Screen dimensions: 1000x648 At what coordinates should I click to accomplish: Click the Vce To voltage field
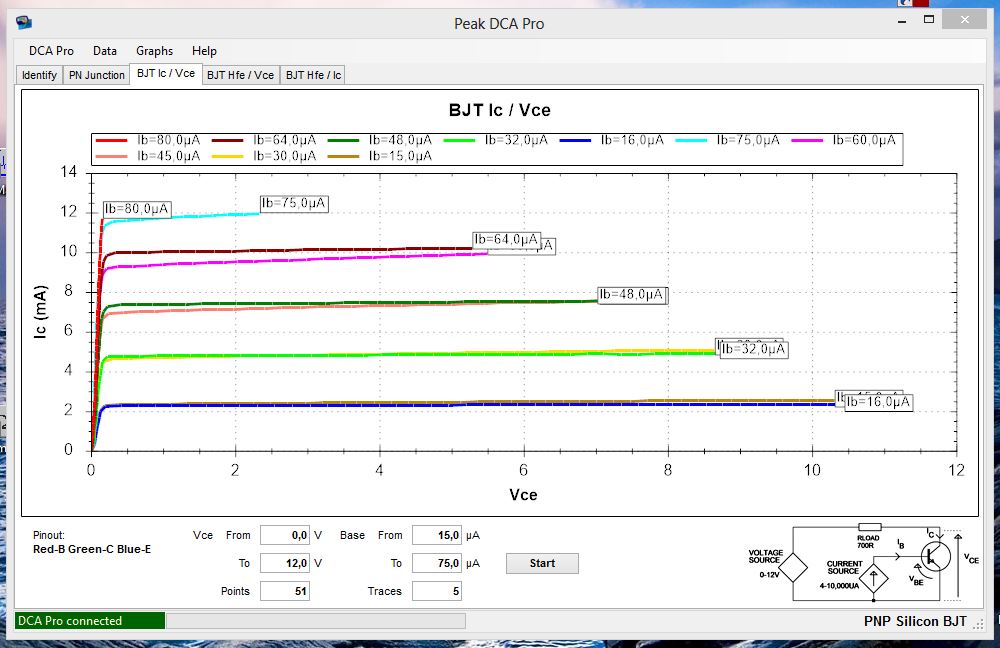(x=284, y=563)
